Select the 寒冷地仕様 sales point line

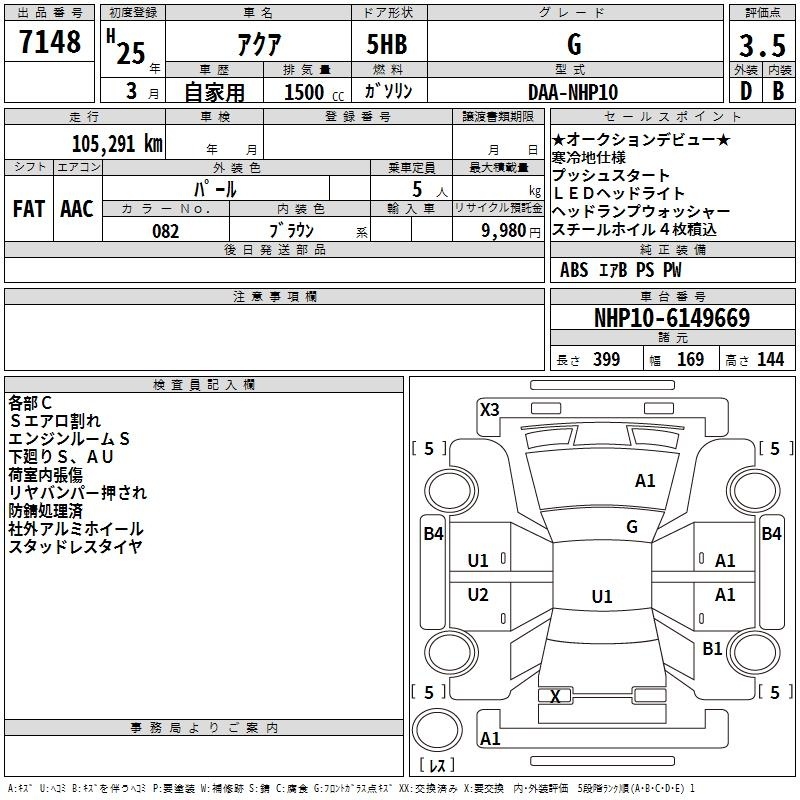click(x=588, y=157)
